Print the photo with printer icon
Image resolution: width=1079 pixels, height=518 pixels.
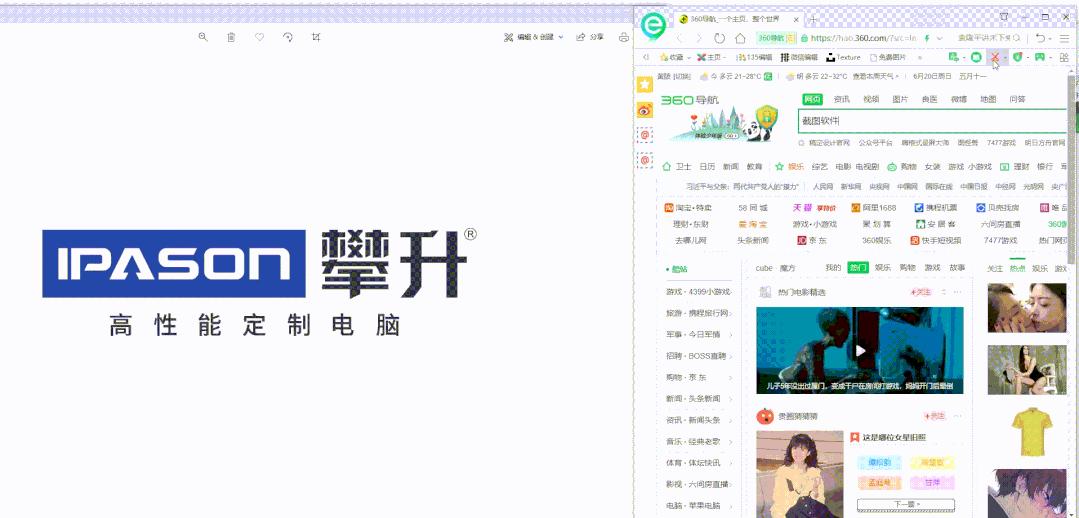[x=624, y=37]
